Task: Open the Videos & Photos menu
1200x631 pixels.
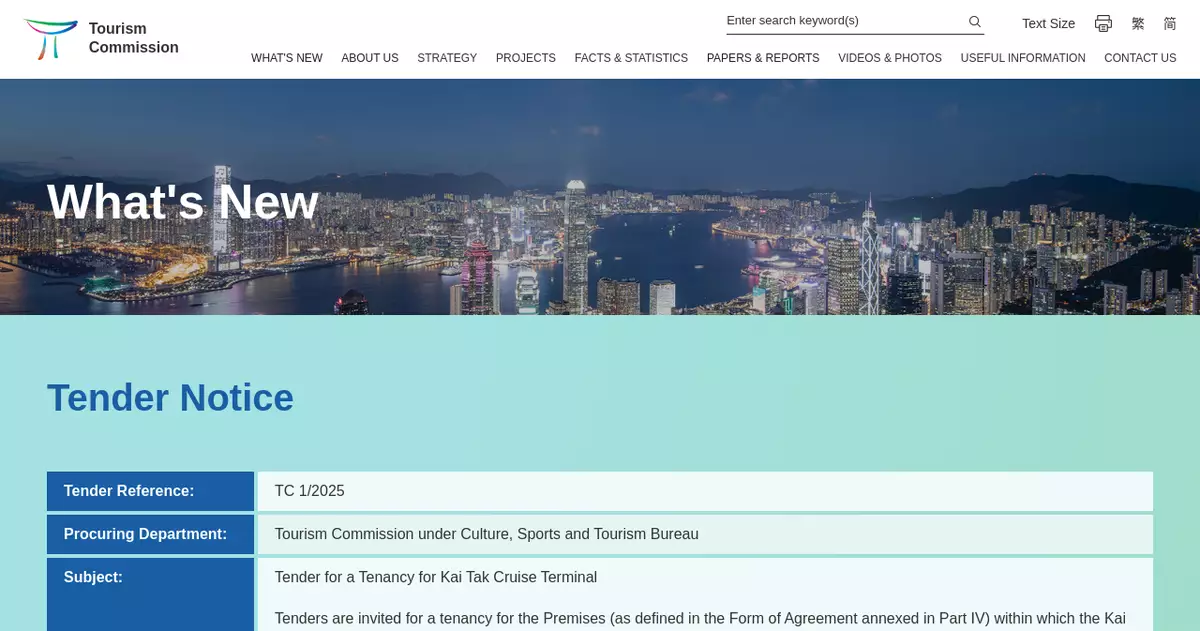Action: (889, 58)
